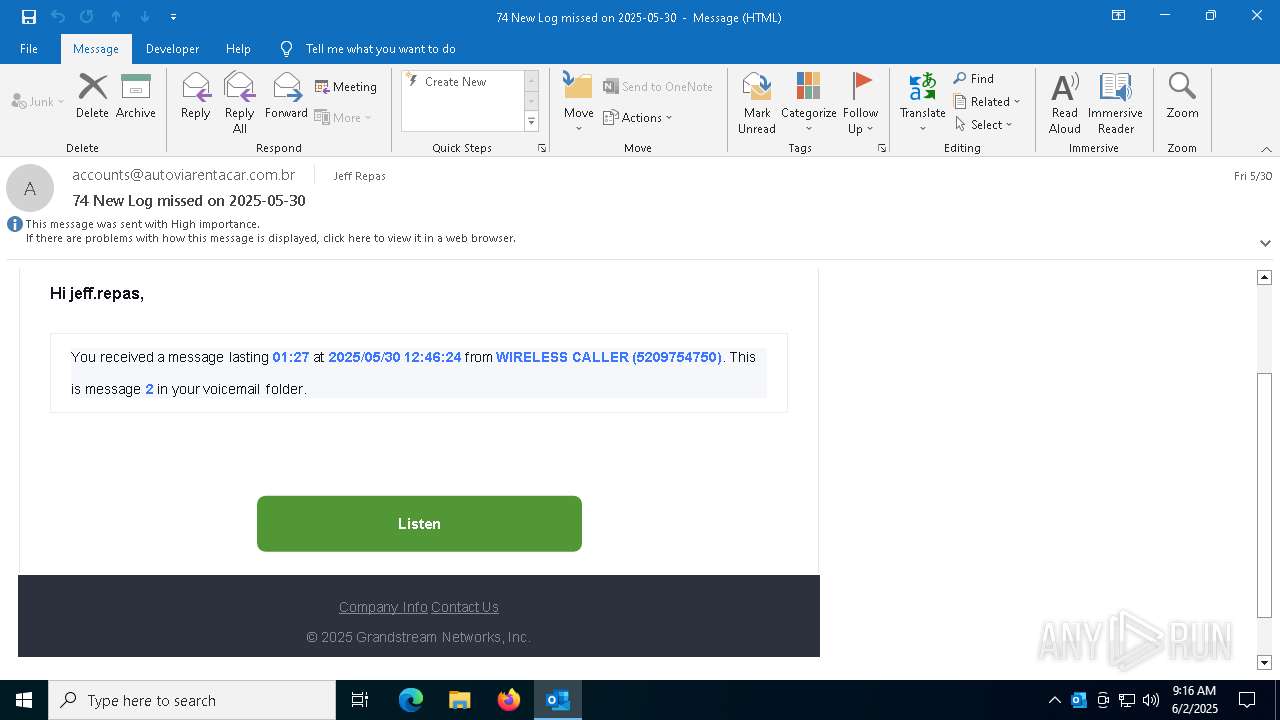
Task: Respond with a Meeting
Action: [346, 87]
